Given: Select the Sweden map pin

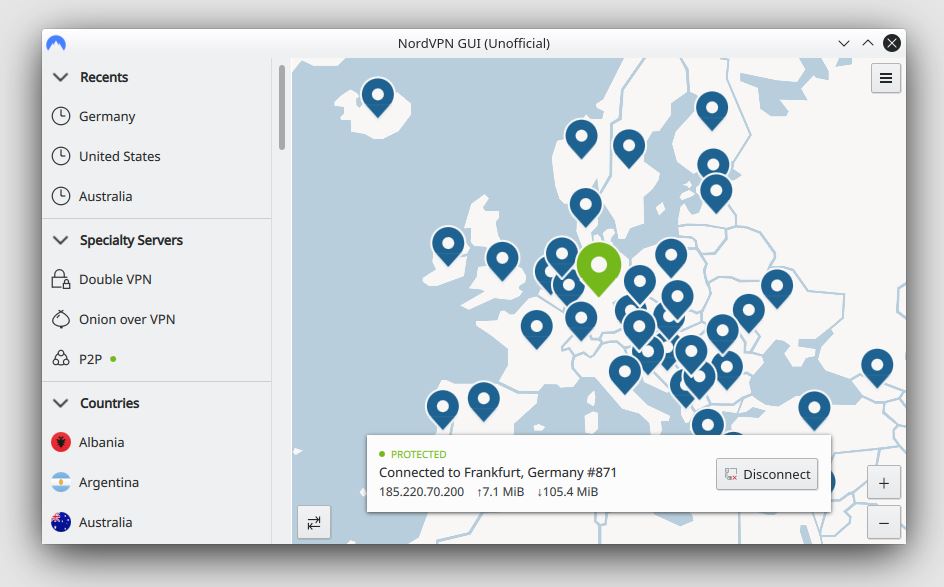Looking at the screenshot, I should click(629, 148).
